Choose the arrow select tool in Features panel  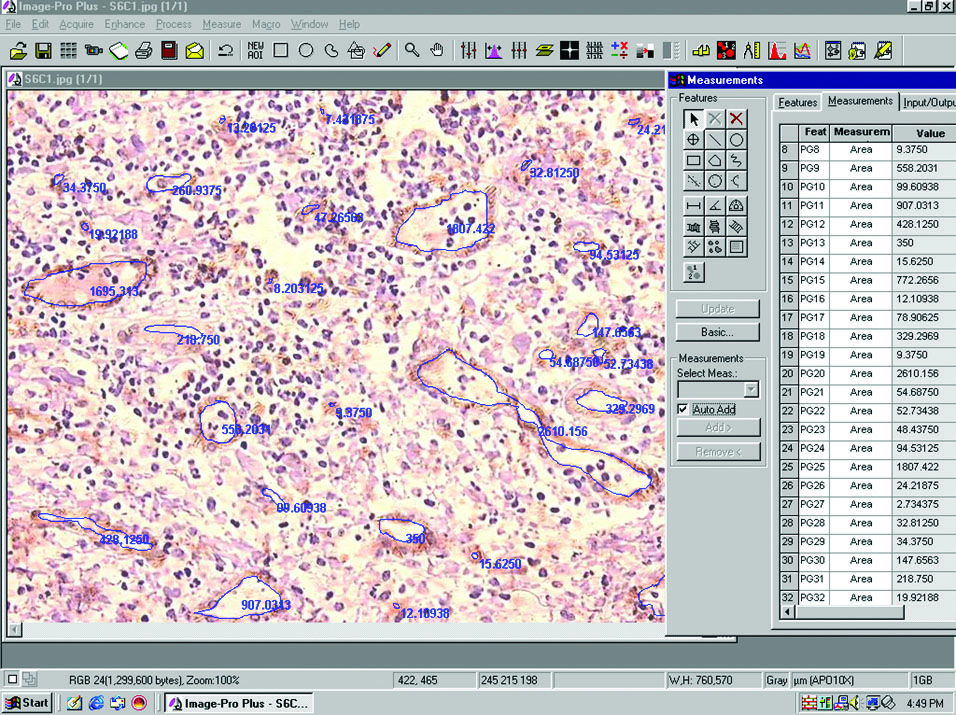[693, 119]
